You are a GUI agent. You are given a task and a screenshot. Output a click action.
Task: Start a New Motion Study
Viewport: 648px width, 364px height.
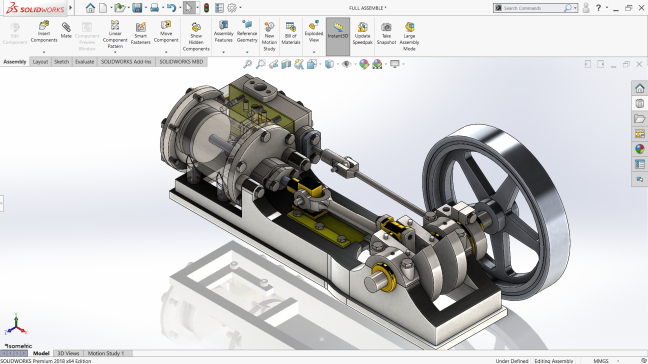coord(269,36)
